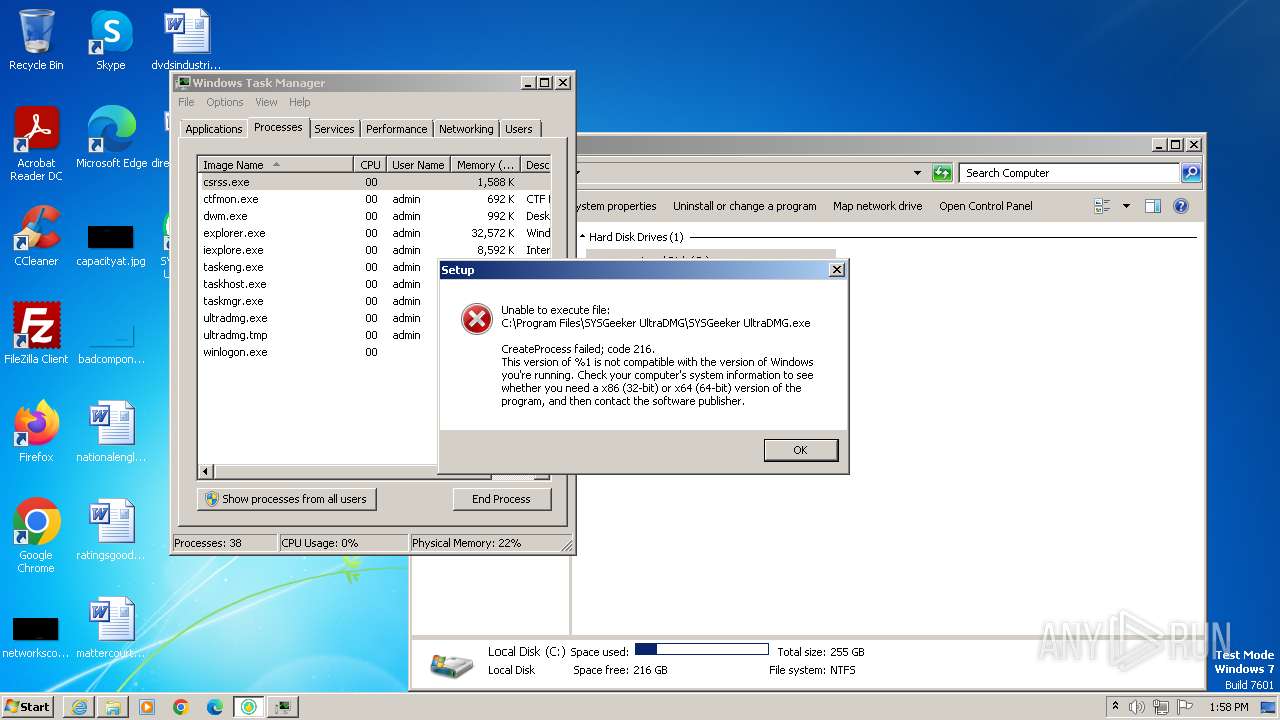Open the Help menu in Task Manager

click(x=300, y=102)
